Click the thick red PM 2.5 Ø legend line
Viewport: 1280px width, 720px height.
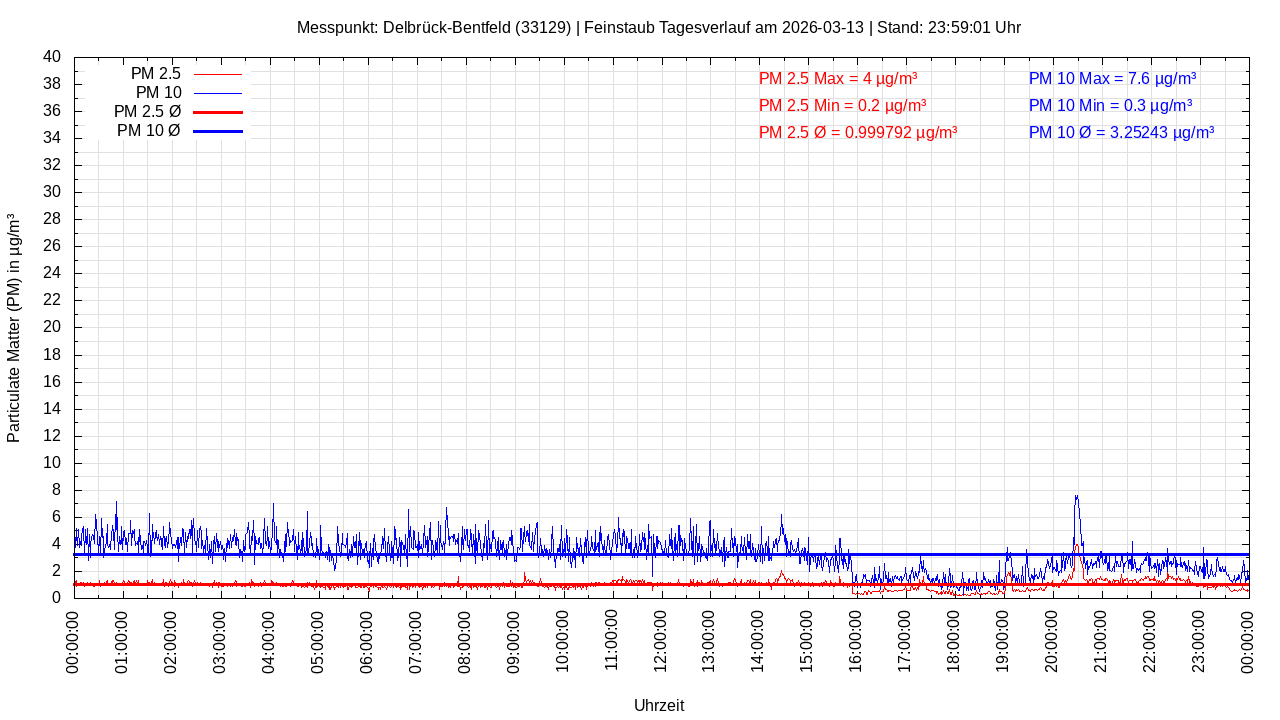(x=217, y=112)
